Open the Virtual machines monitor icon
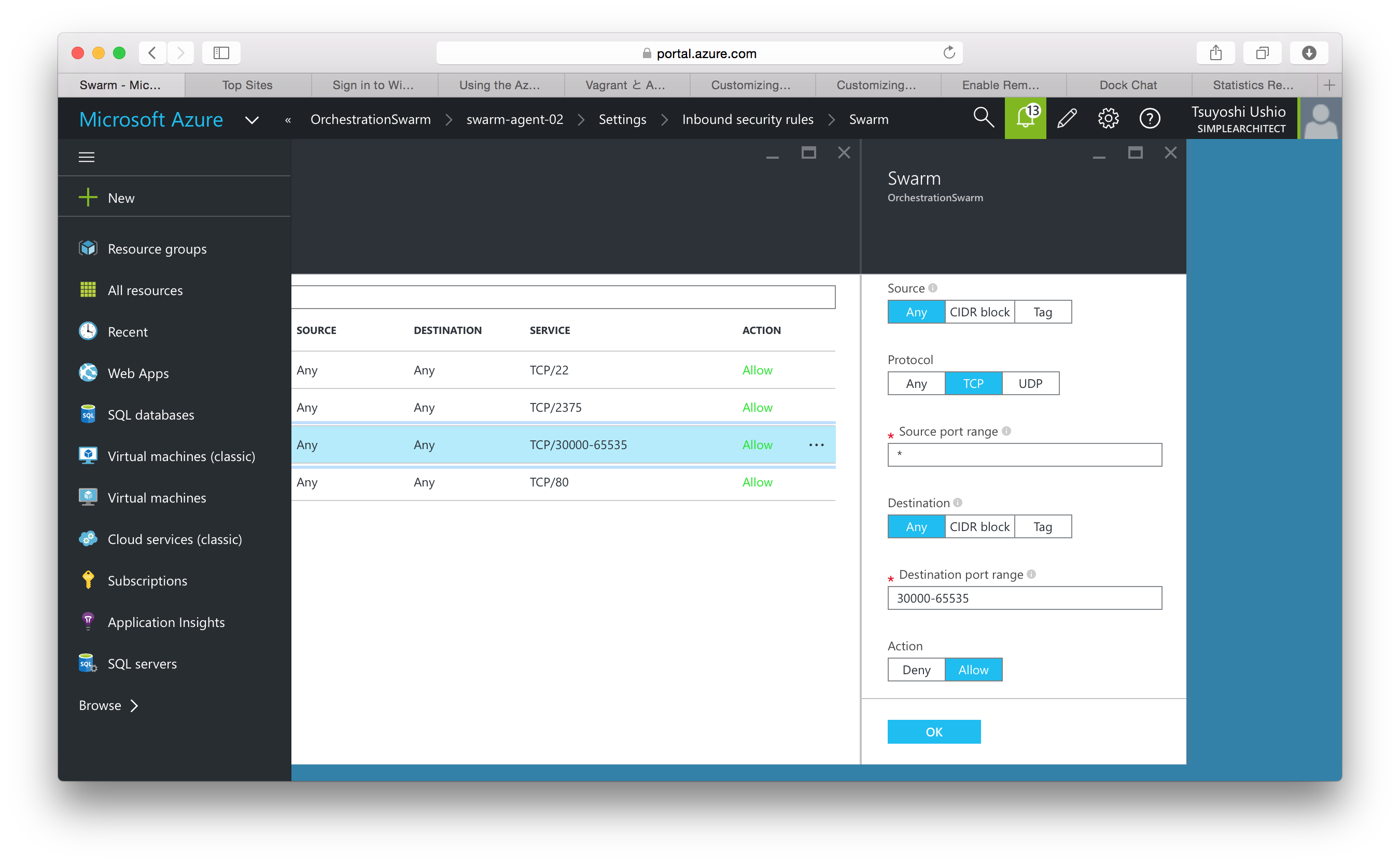The height and width of the screenshot is (864, 1400). click(88, 497)
